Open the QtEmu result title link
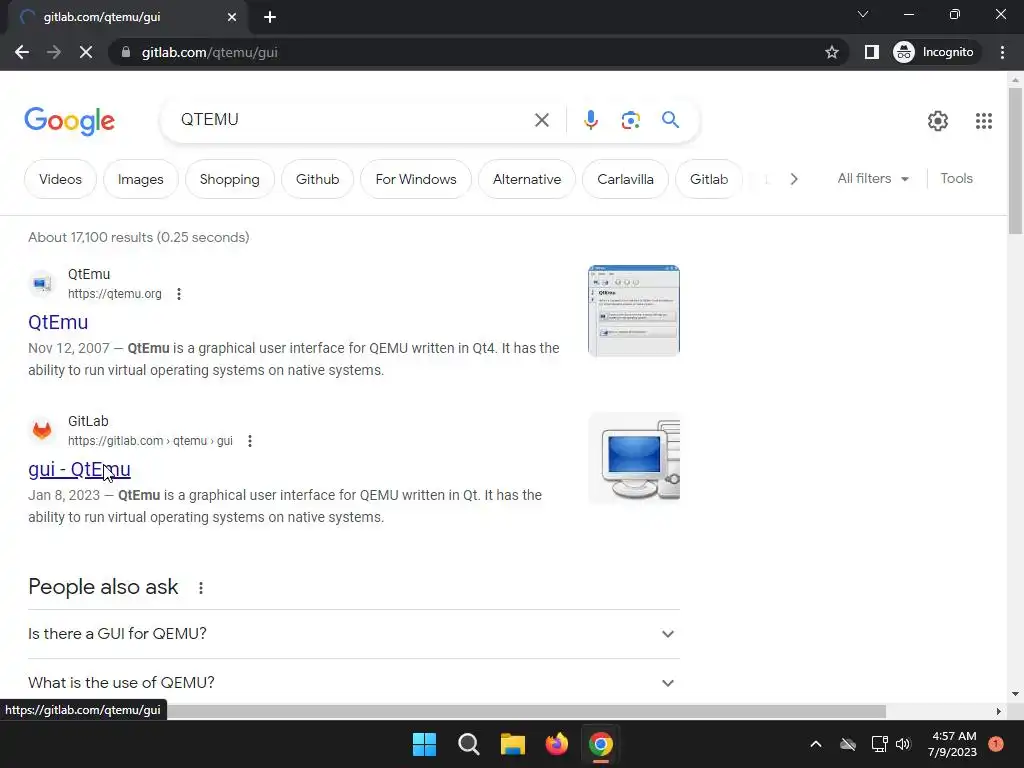The width and height of the screenshot is (1024, 768). point(58,322)
